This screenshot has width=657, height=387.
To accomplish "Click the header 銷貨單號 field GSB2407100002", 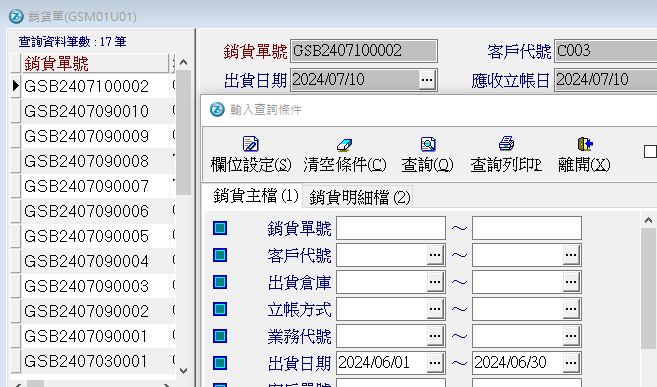I will coord(364,51).
